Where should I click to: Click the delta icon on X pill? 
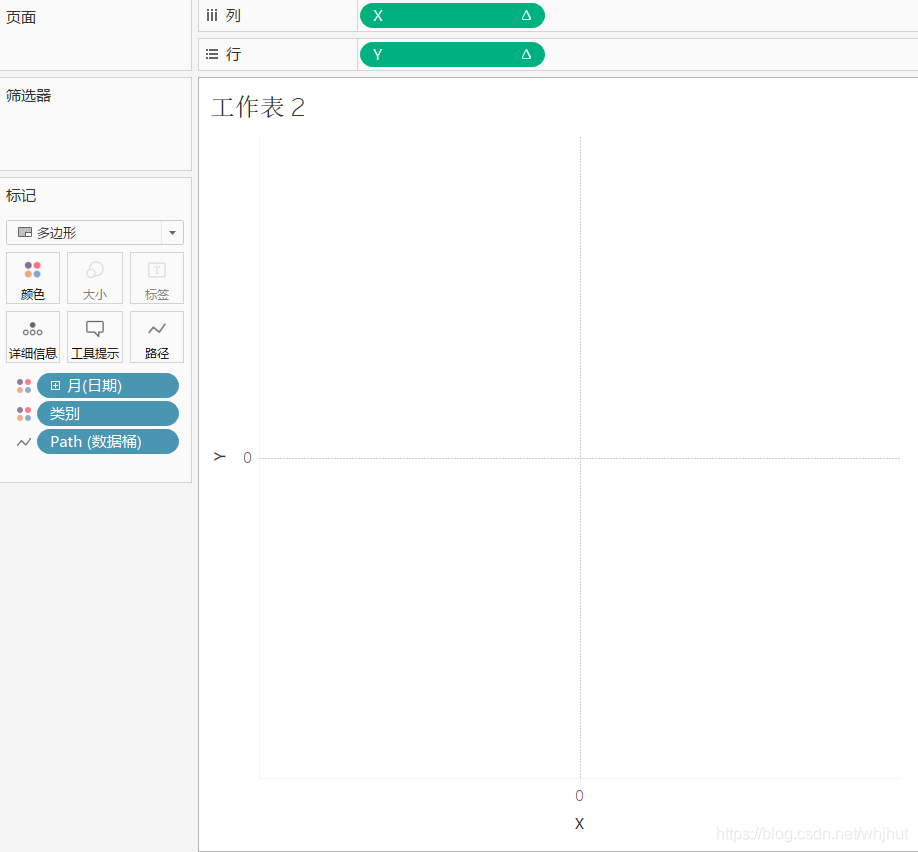point(526,16)
